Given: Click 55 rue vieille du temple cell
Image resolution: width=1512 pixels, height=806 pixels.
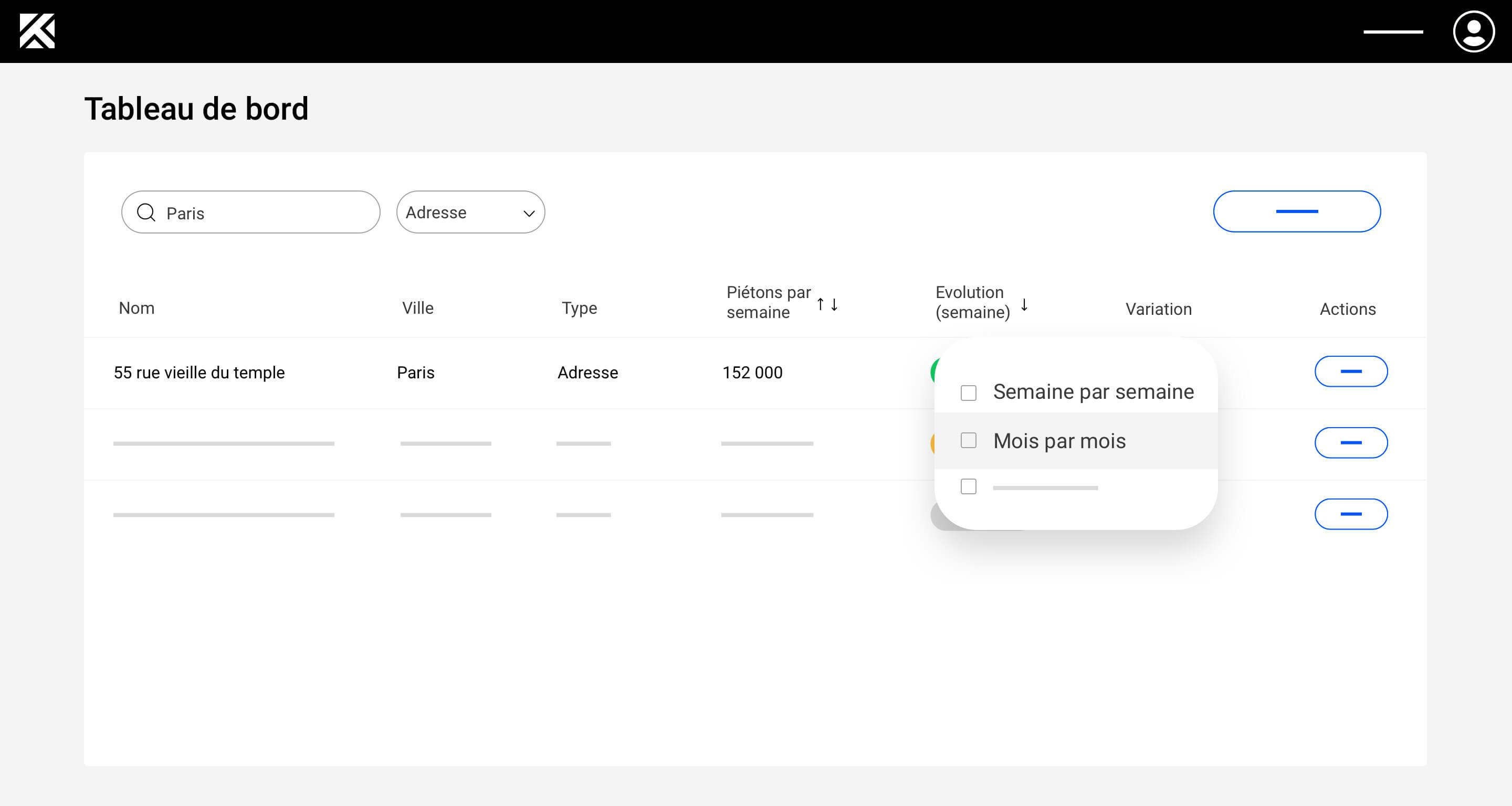Looking at the screenshot, I should [199, 373].
